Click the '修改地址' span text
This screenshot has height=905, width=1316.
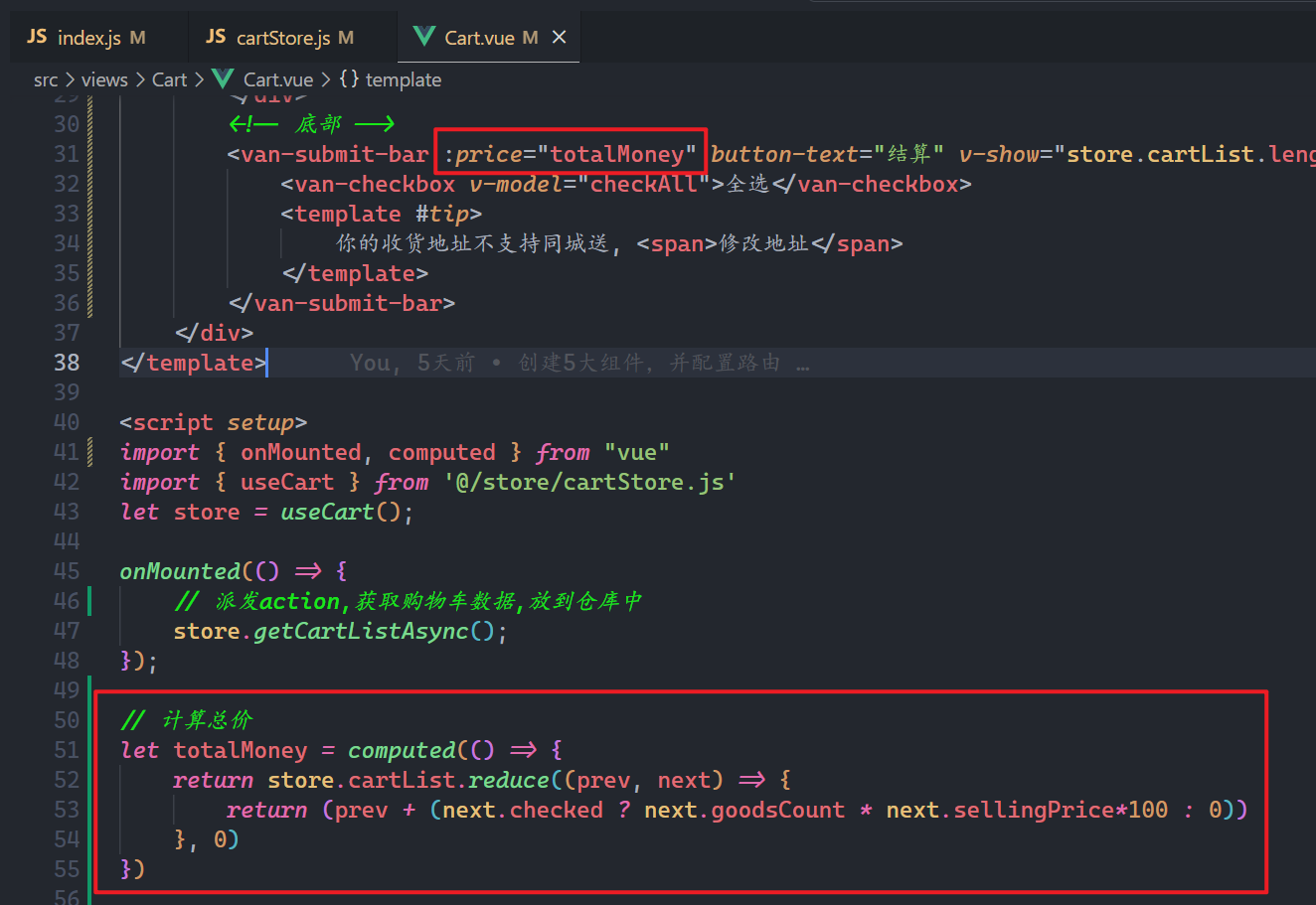[x=764, y=243]
